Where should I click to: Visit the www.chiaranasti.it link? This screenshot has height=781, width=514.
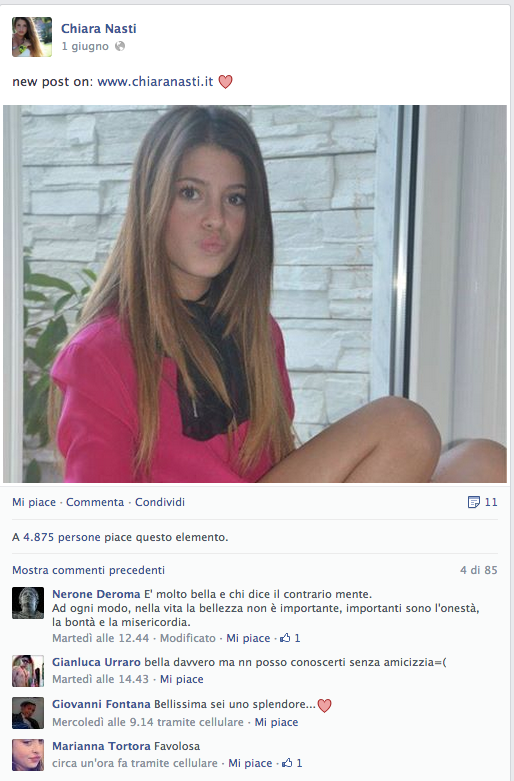pyautogui.click(x=155, y=82)
